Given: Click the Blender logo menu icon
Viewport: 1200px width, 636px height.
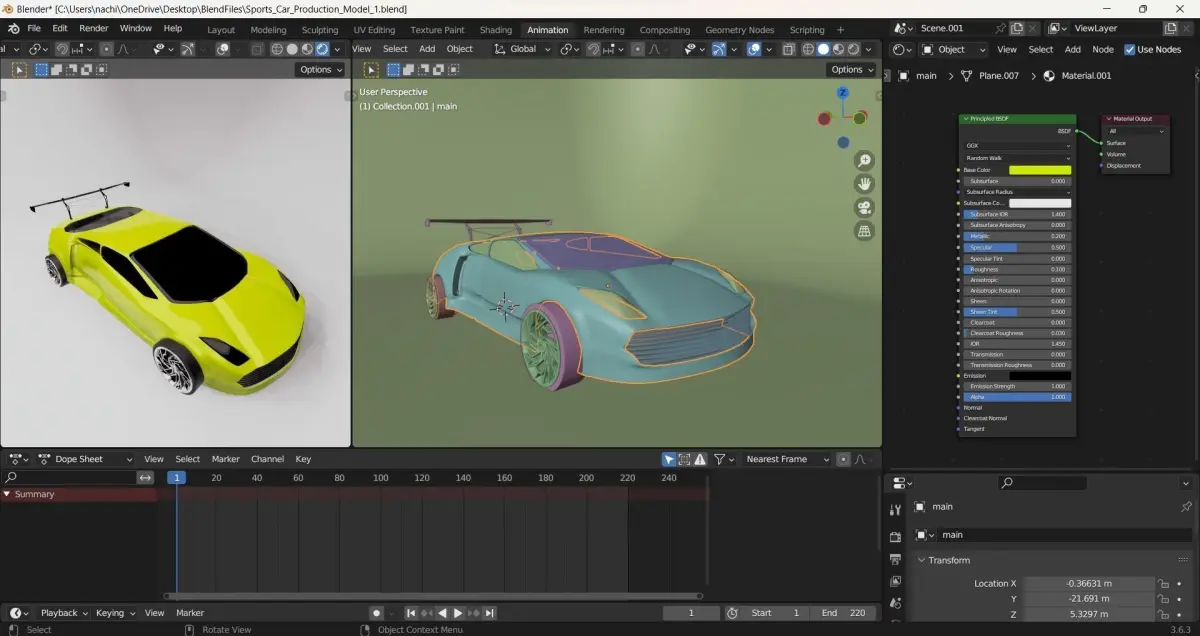Looking at the screenshot, I should point(13,28).
